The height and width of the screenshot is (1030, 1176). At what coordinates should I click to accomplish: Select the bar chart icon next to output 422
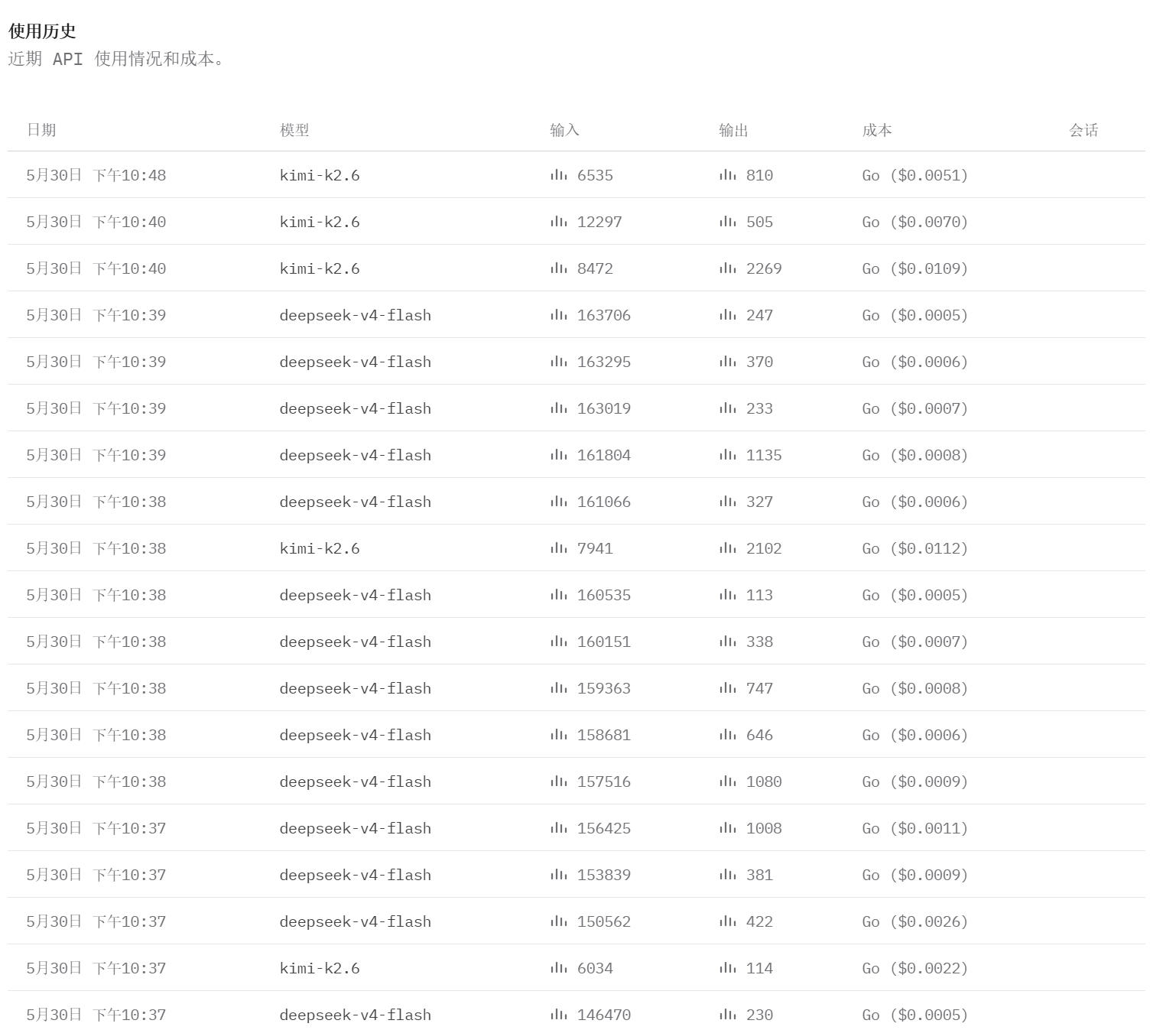727,921
